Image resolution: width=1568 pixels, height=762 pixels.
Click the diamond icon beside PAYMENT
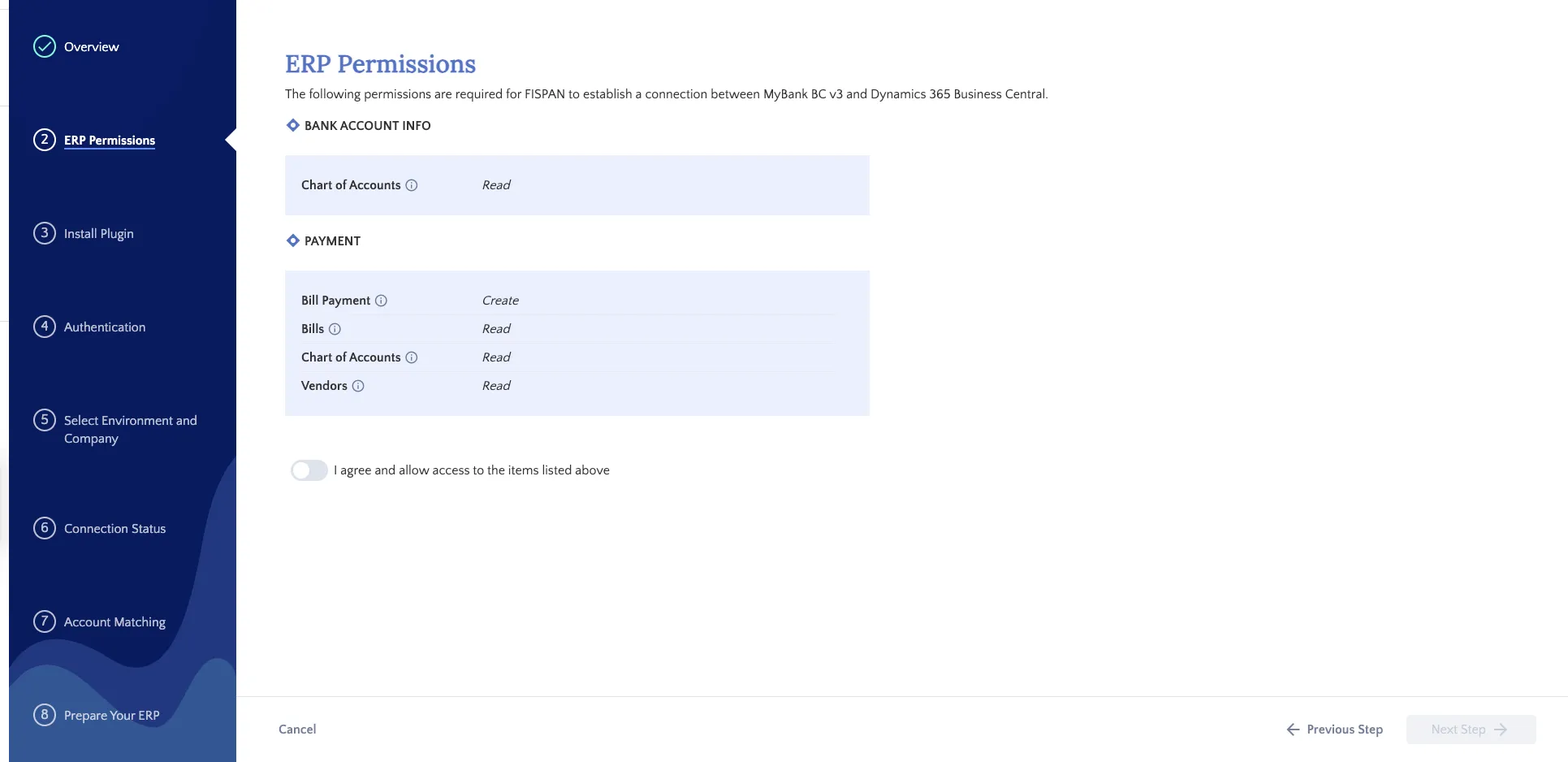(x=293, y=240)
